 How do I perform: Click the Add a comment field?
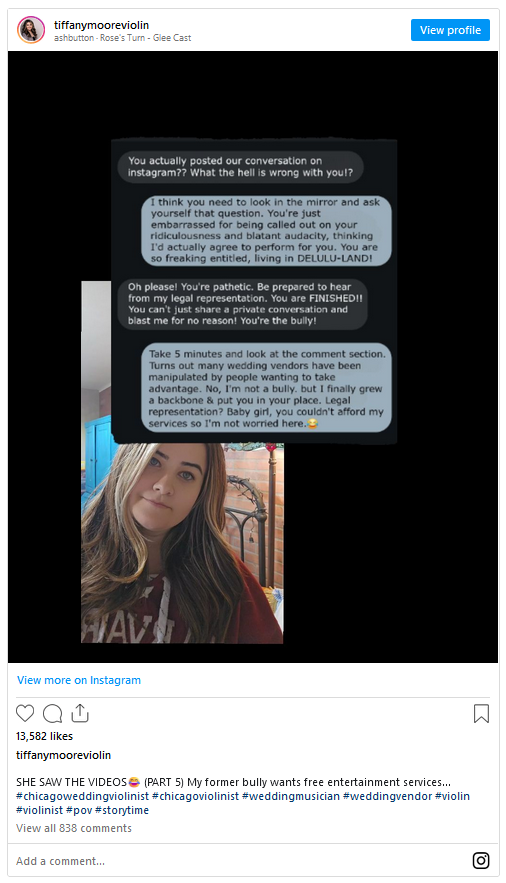coord(236,860)
